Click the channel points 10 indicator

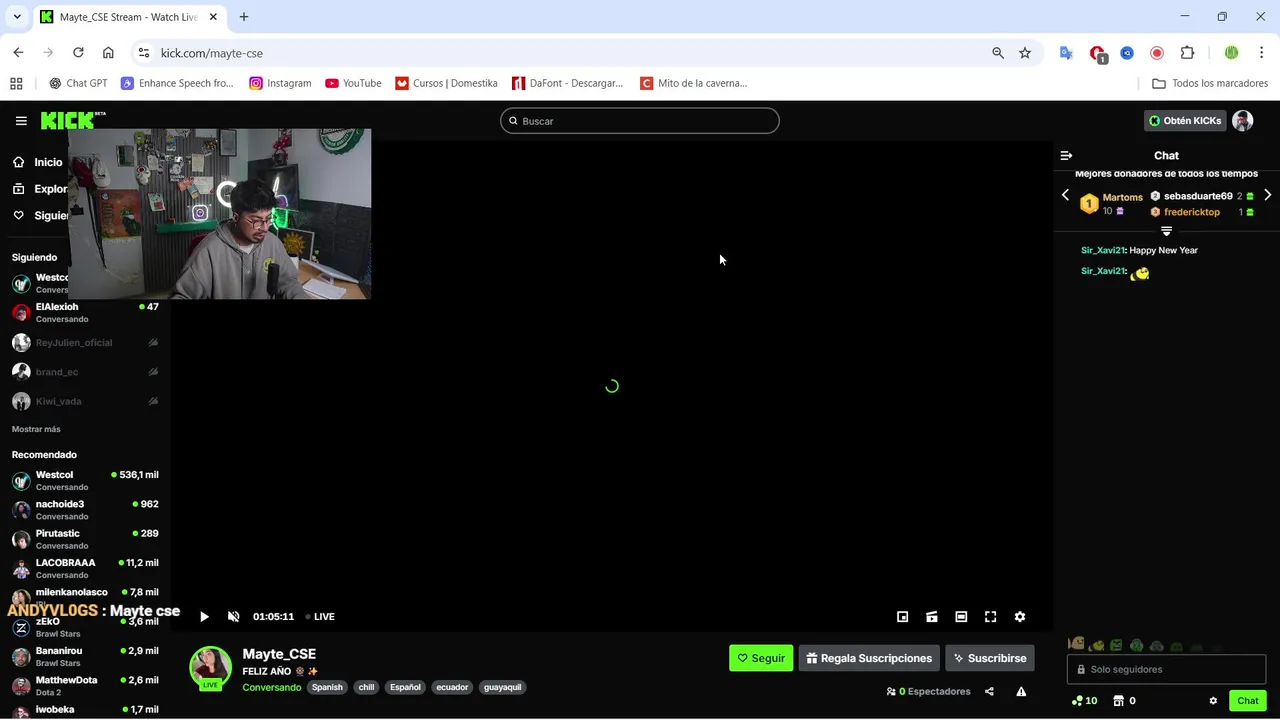1084,701
